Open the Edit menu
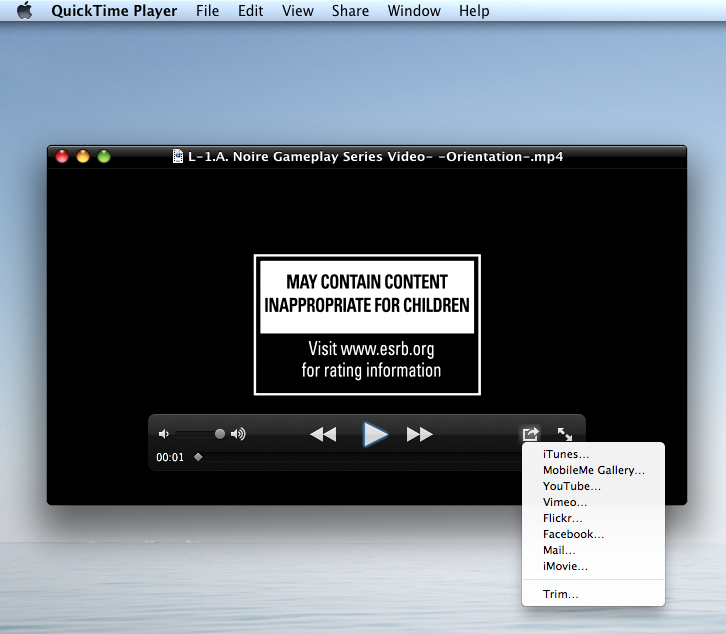Viewport: 726px width, 634px height. coord(250,11)
